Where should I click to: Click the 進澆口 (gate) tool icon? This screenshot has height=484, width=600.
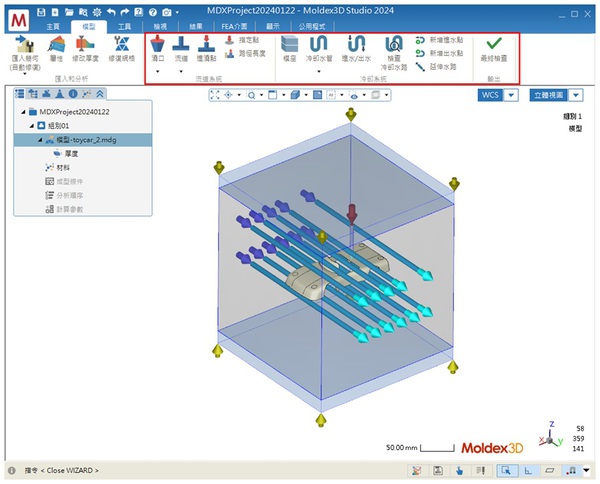(157, 45)
